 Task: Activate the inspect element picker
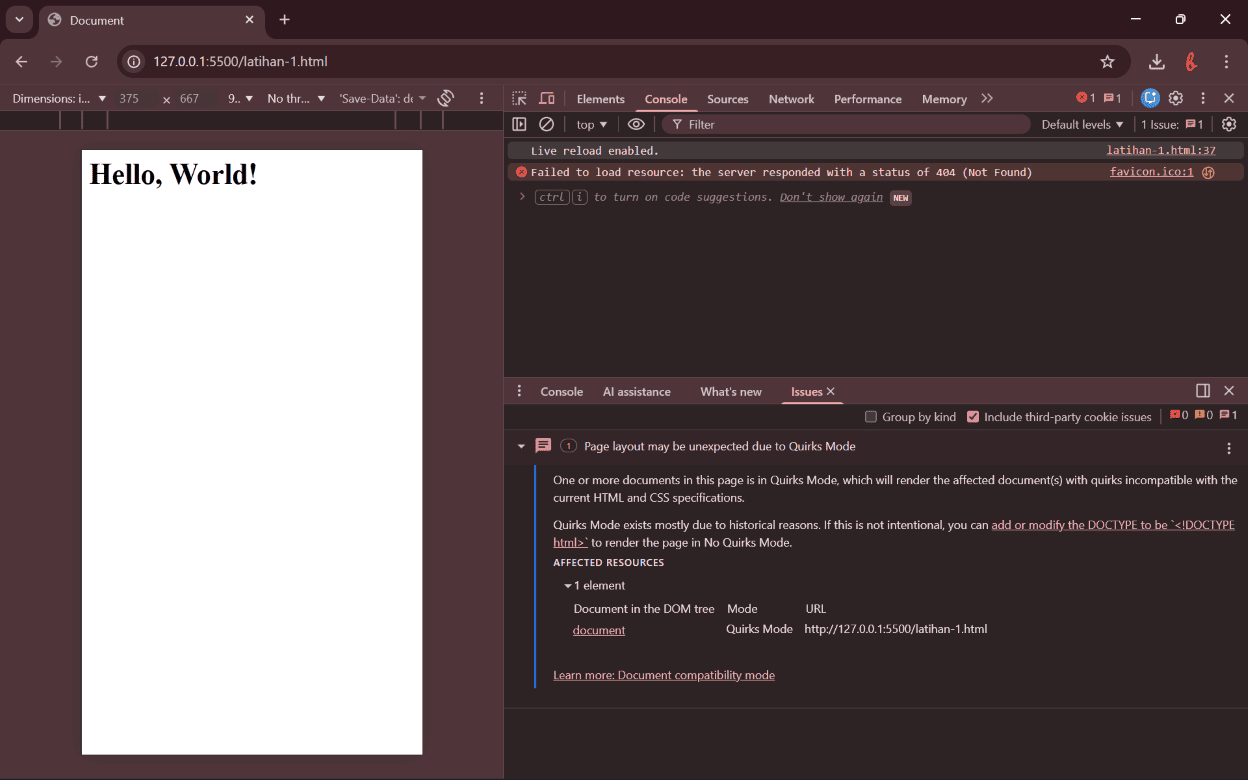(x=519, y=98)
